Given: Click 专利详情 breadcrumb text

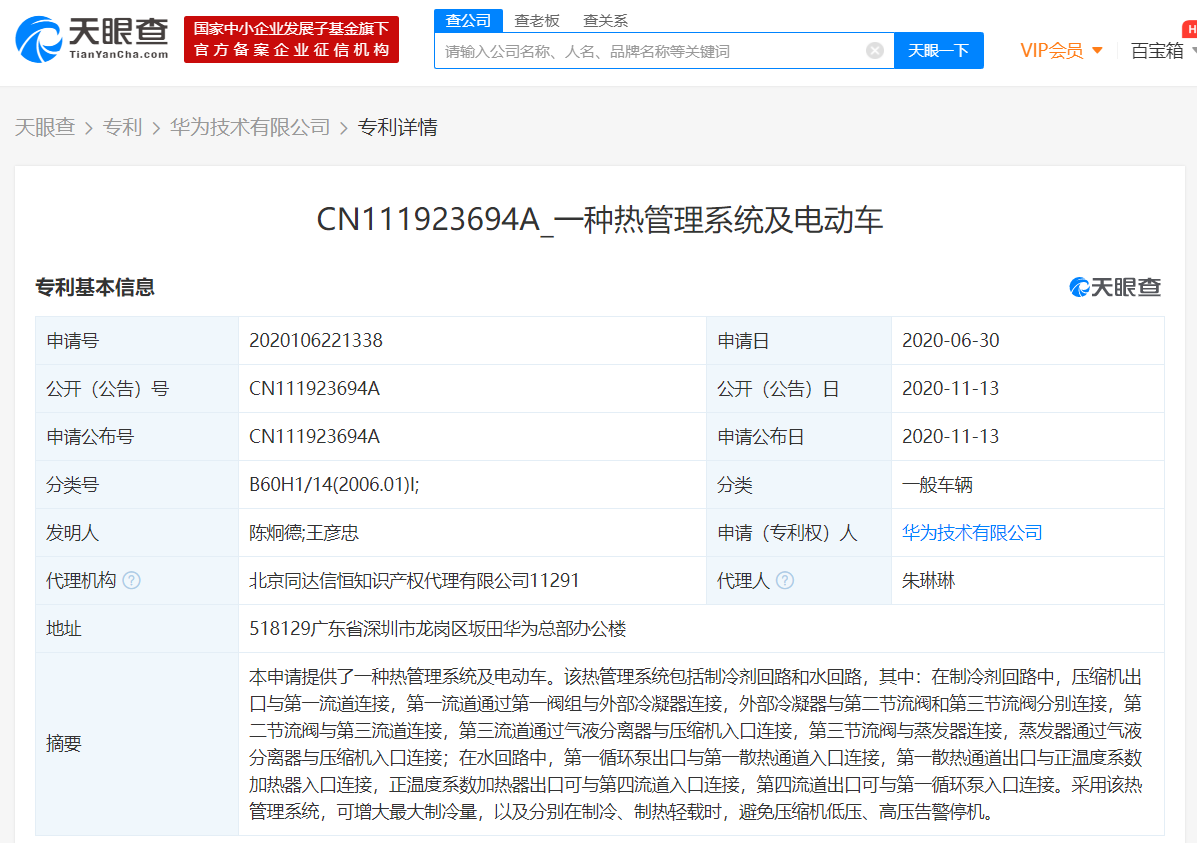Looking at the screenshot, I should tap(398, 127).
